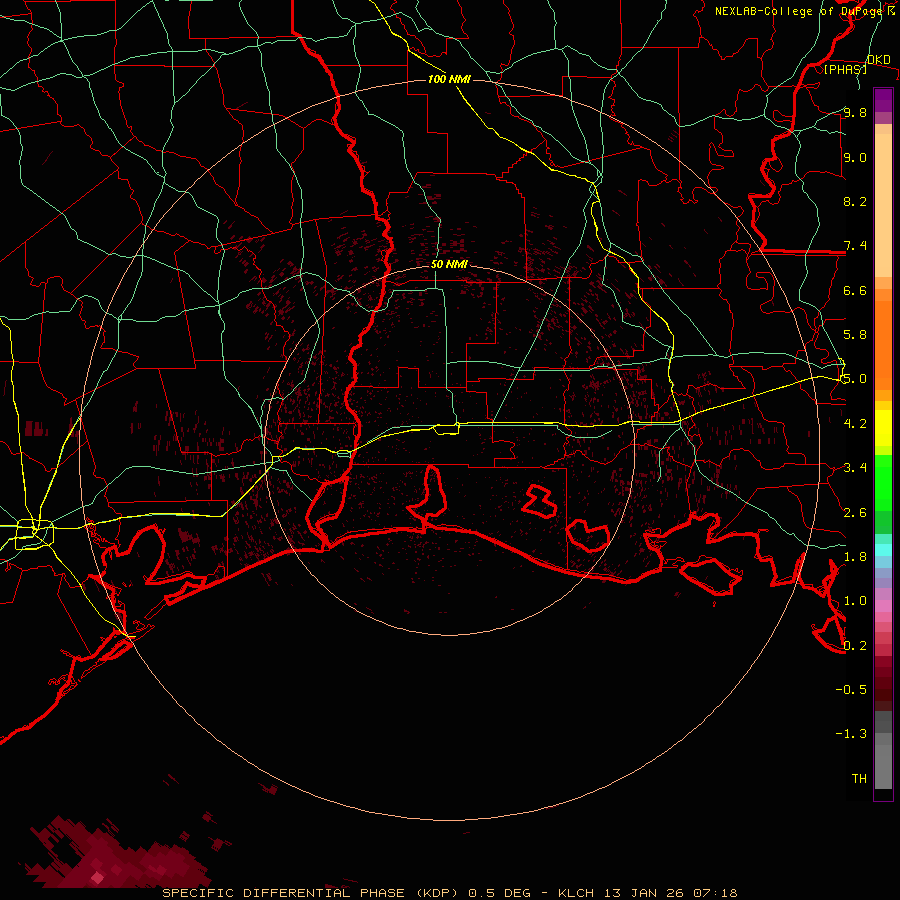Click the 7.4 legend value
Viewport: 900px width, 900px height.
click(855, 246)
